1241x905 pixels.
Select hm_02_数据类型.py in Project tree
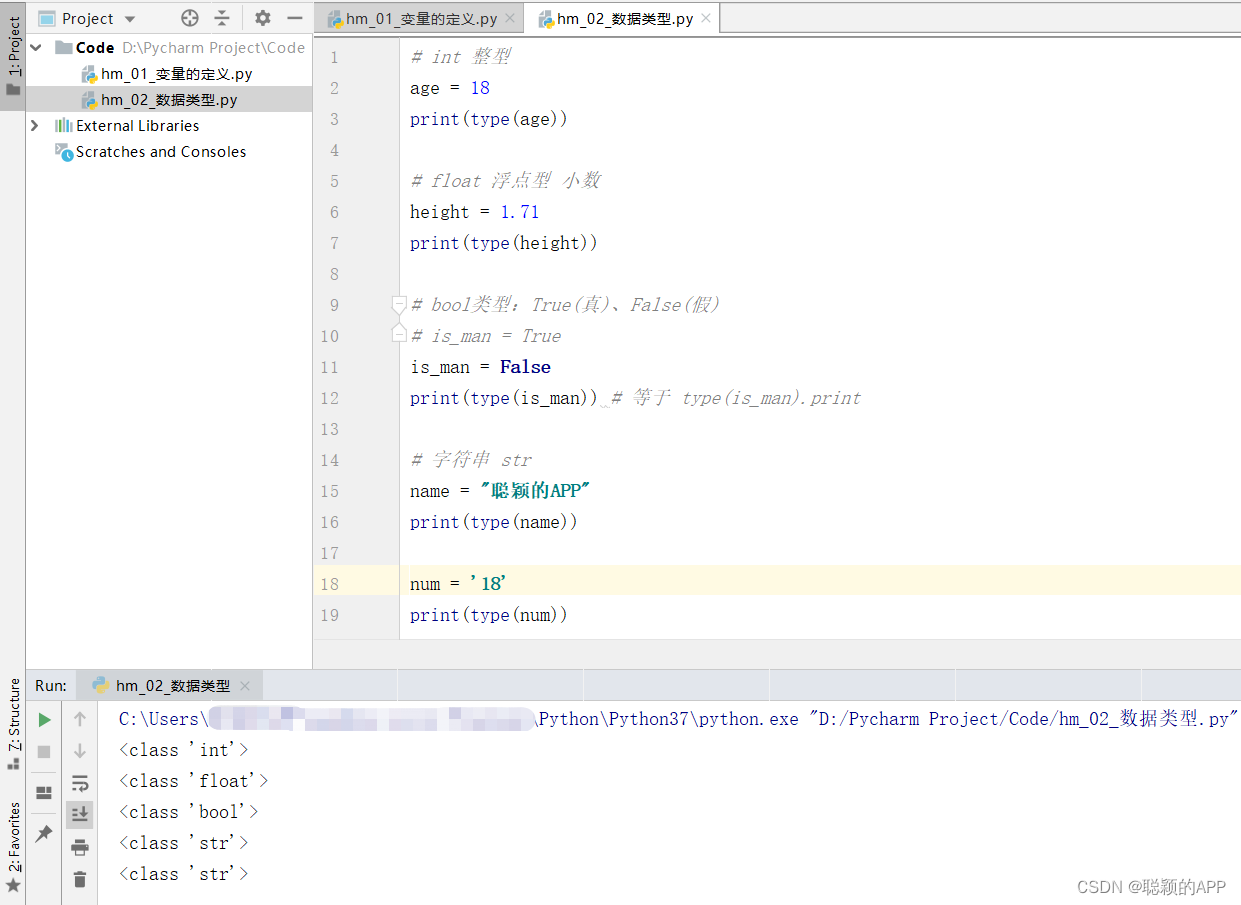[169, 100]
